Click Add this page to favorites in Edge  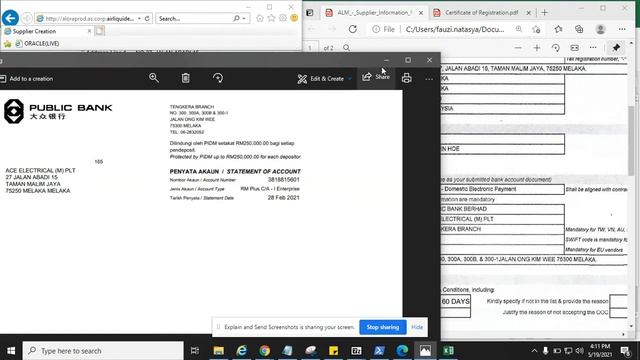[x=536, y=29]
